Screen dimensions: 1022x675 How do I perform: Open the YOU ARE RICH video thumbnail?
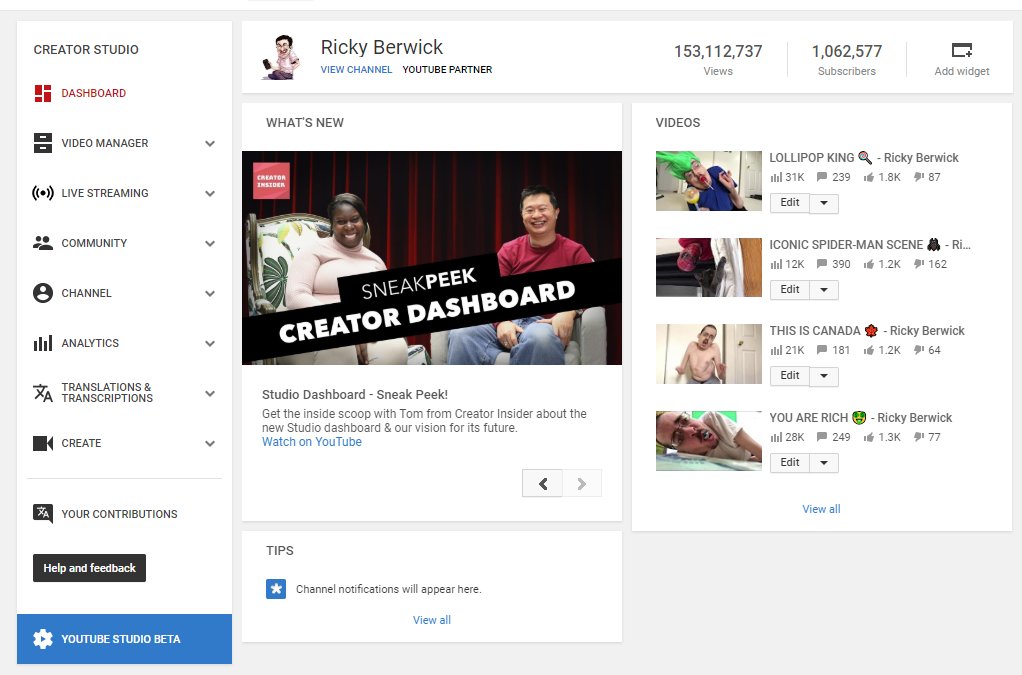coord(708,441)
